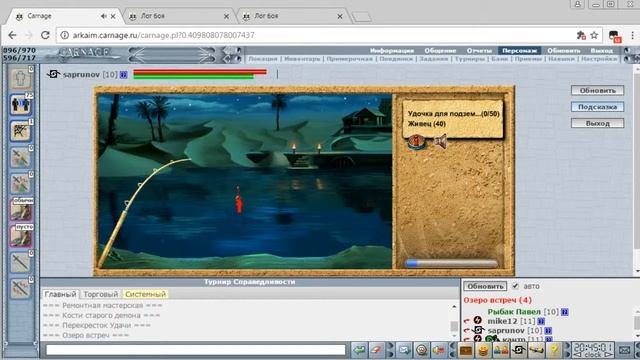Click the fishing bait float icon

click(416, 142)
